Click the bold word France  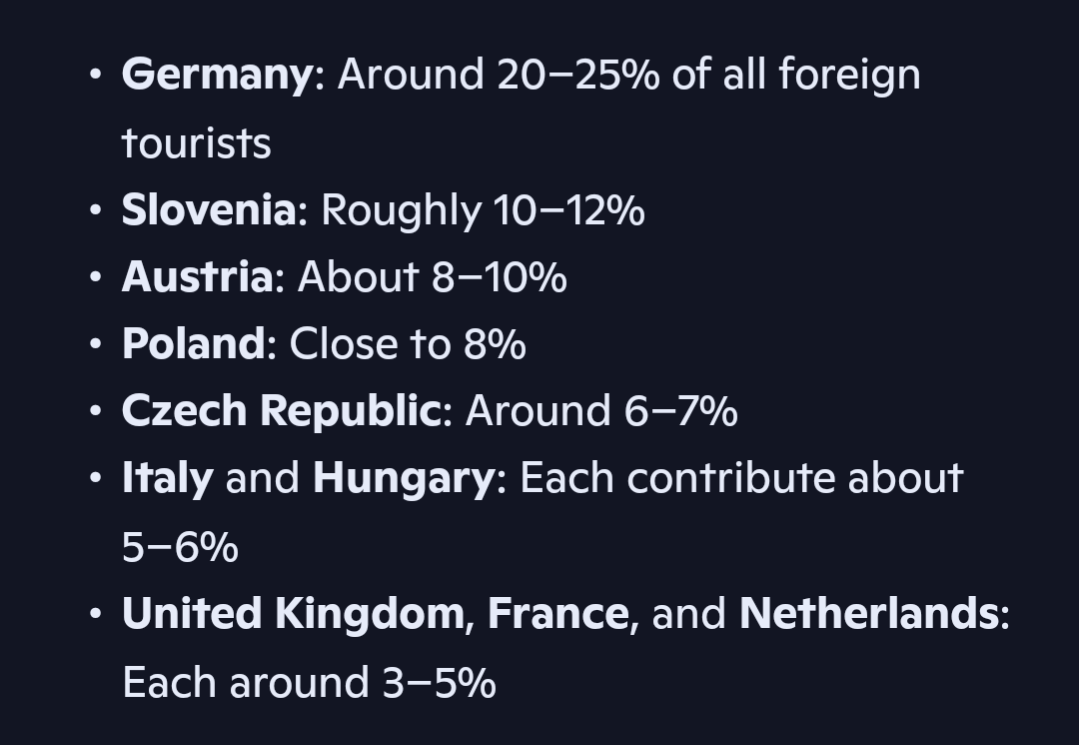coord(558,613)
